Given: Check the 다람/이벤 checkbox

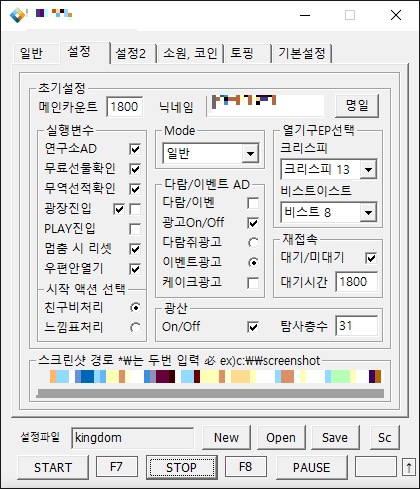Looking at the screenshot, I should 253,203.
